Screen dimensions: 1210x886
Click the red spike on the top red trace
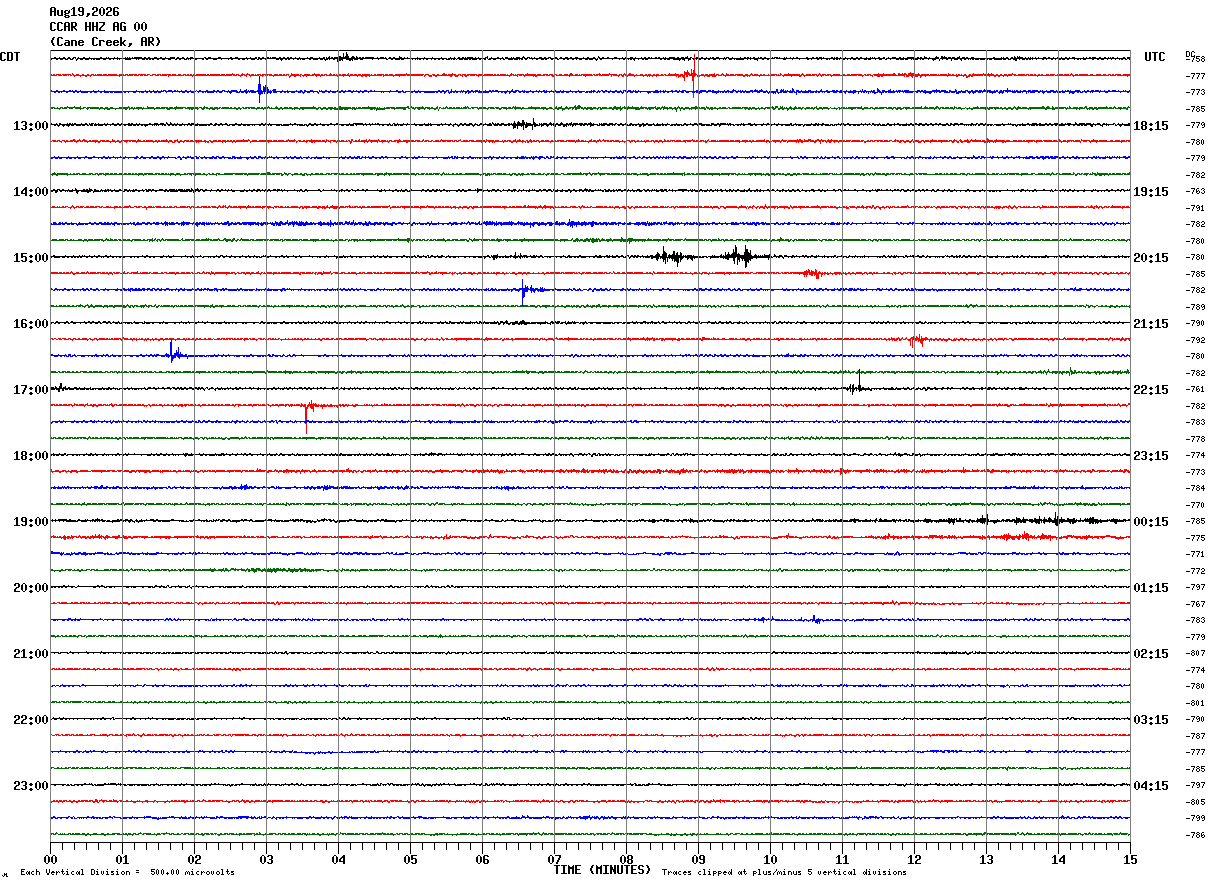[x=694, y=72]
